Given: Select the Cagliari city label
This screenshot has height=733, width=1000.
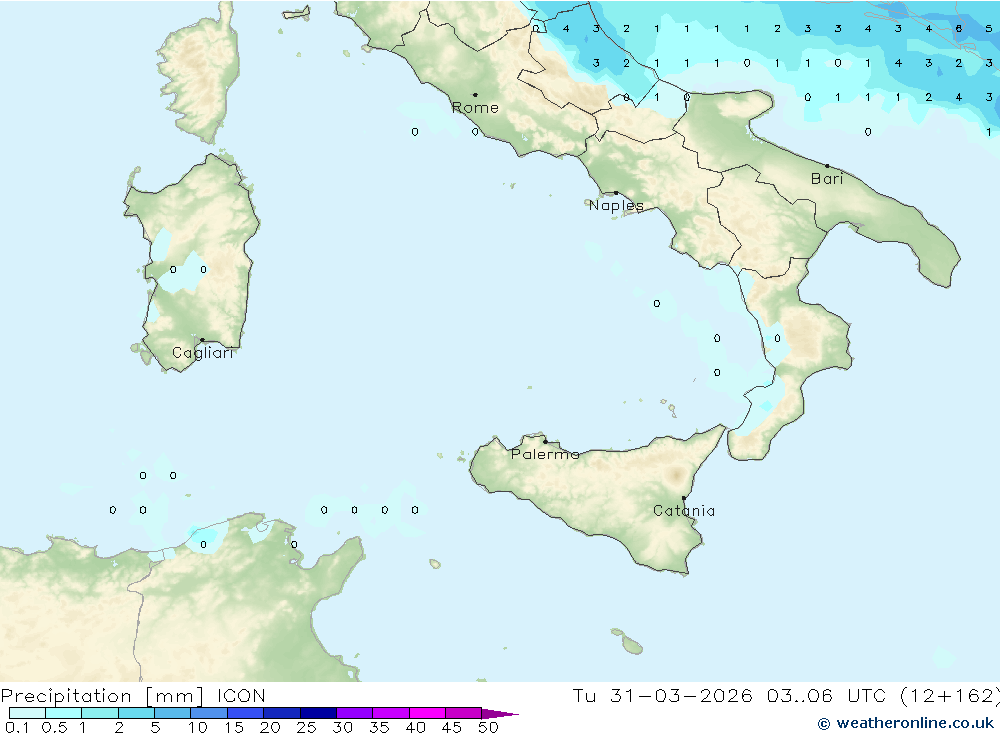Looking at the screenshot, I should point(203,353).
